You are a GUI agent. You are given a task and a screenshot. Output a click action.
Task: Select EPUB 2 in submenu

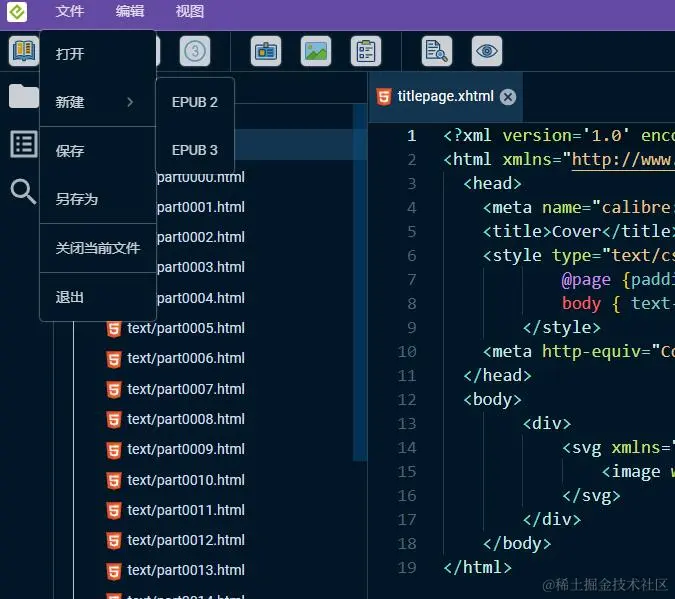click(x=195, y=102)
